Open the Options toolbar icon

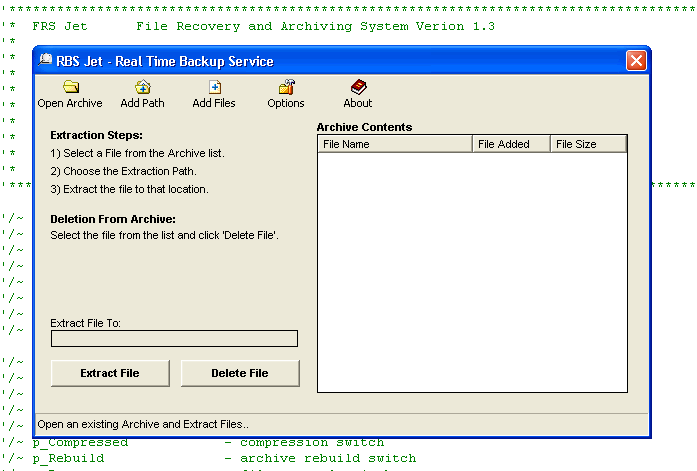click(x=286, y=88)
